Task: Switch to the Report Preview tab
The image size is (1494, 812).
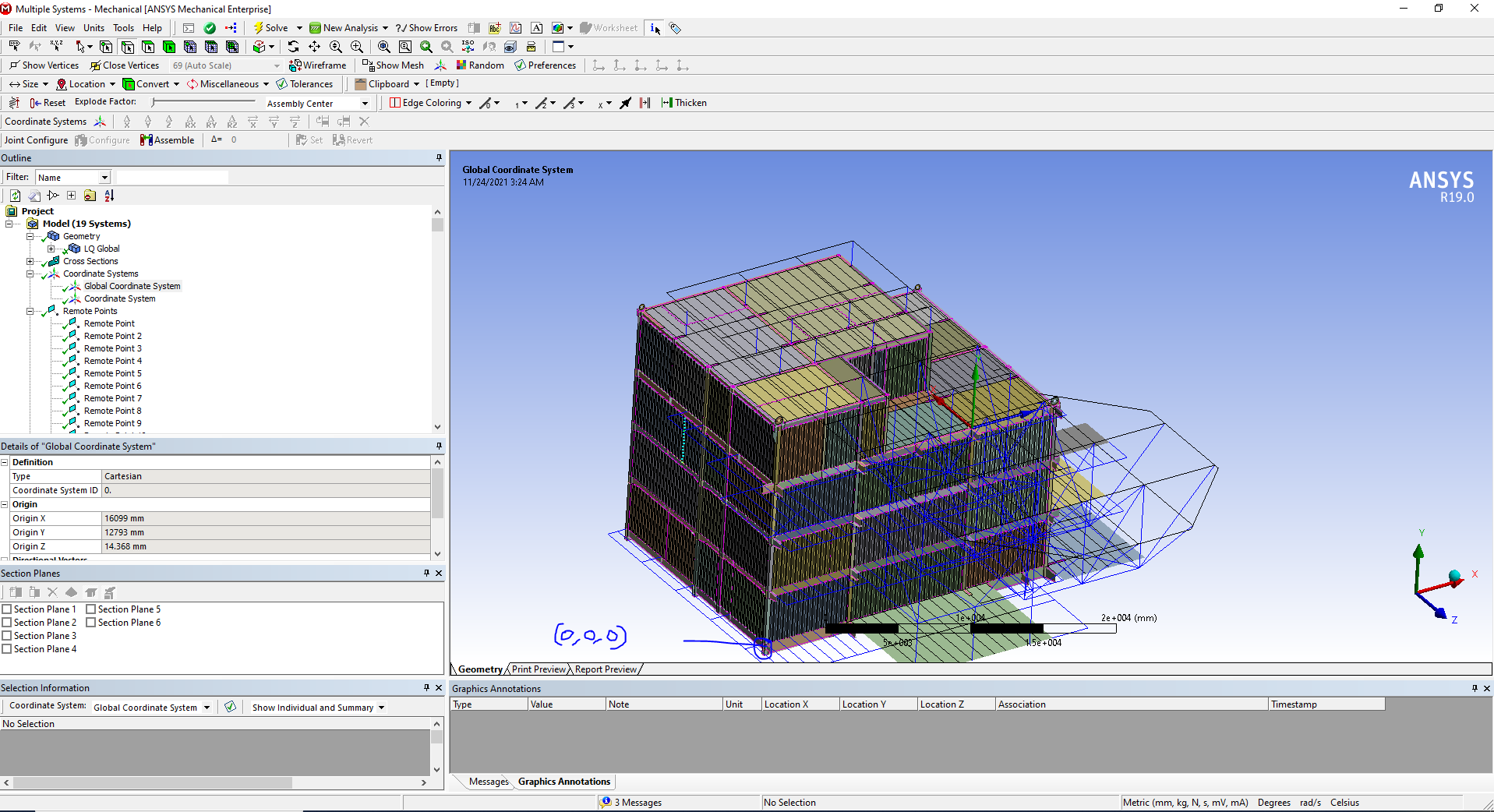Action: [x=606, y=669]
